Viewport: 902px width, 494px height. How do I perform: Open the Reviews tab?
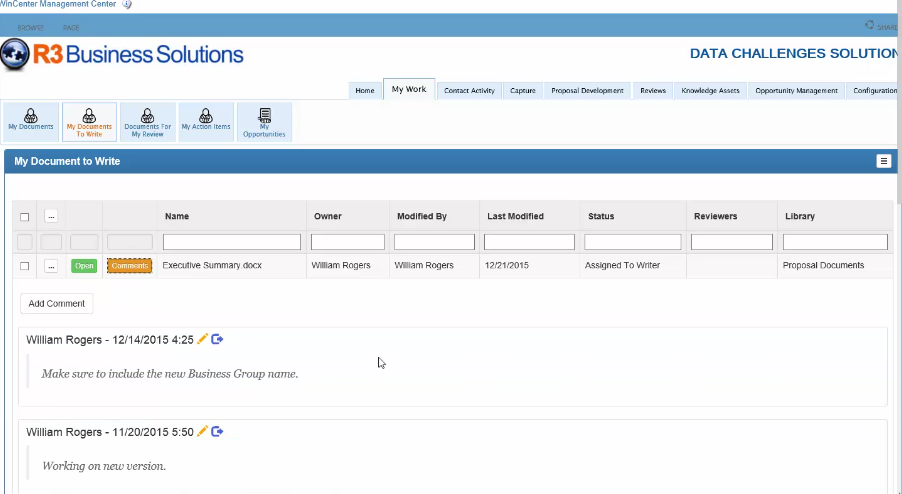tap(653, 90)
